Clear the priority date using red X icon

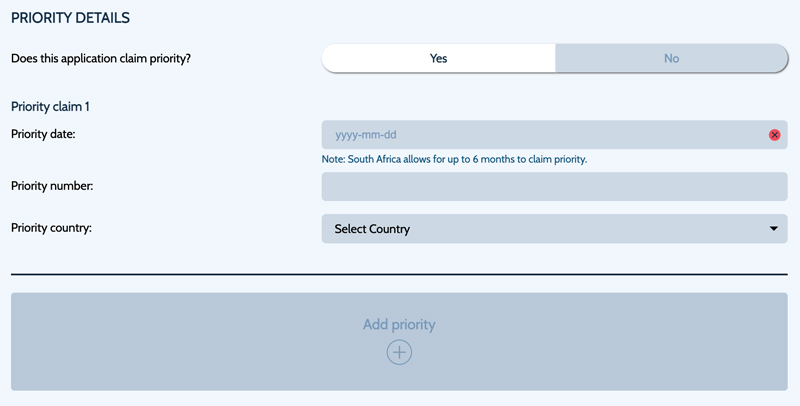tap(774, 135)
